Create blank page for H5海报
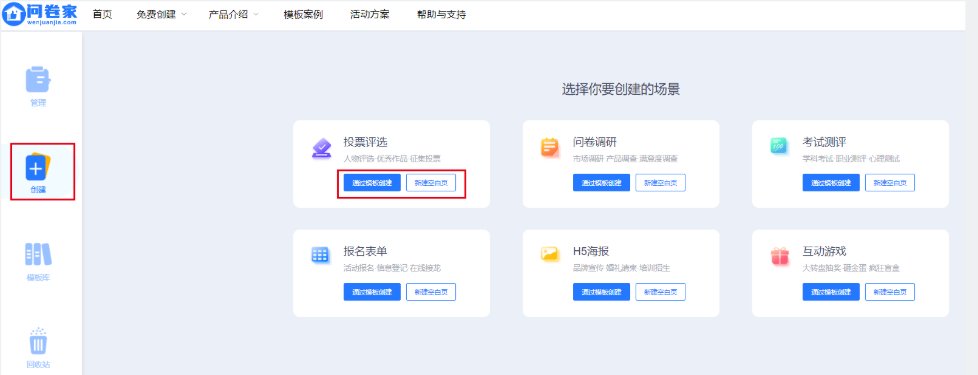Viewport: 978px width, 375px height. coord(661,292)
